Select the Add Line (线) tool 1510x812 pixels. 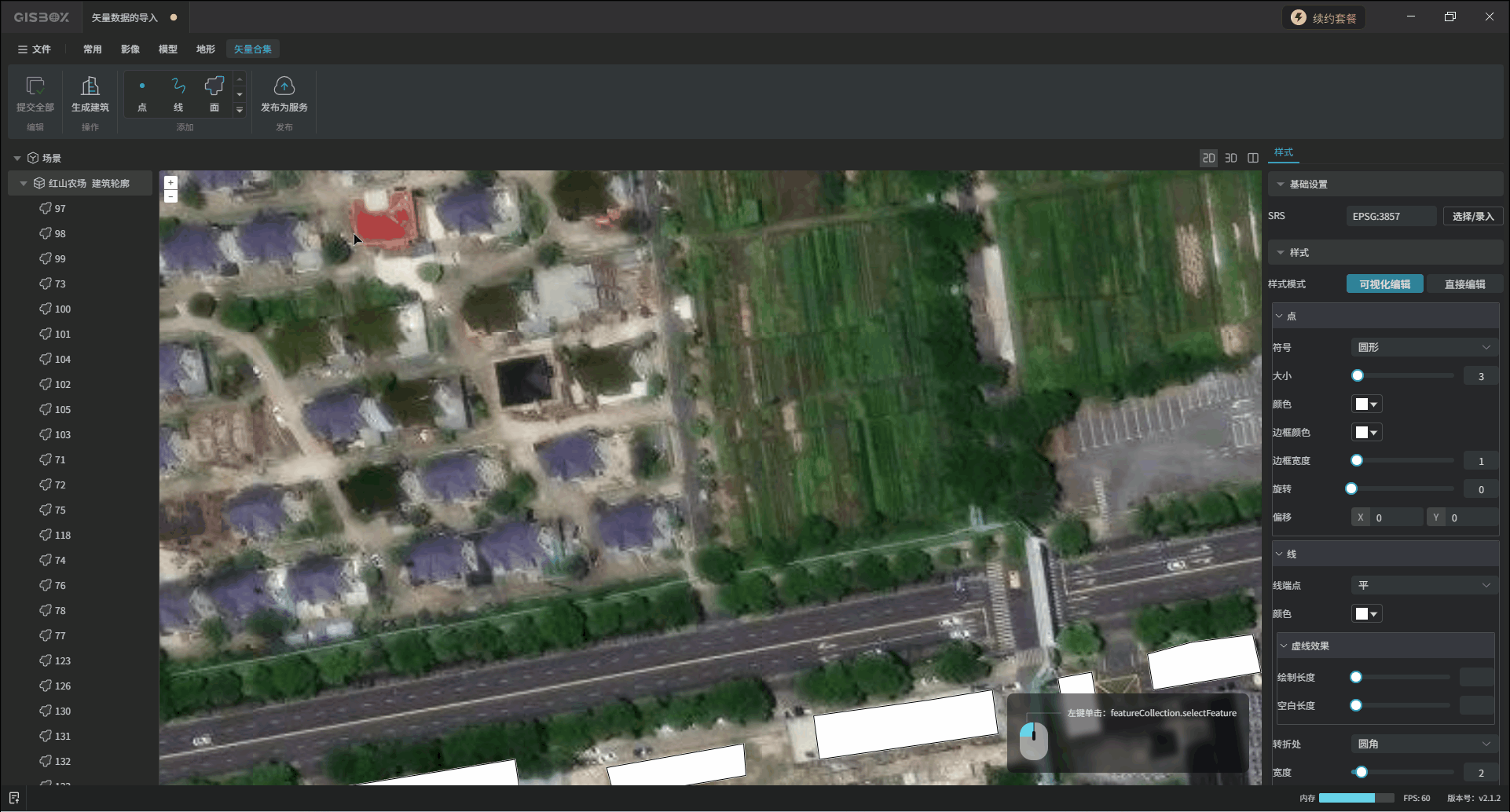pos(178,86)
